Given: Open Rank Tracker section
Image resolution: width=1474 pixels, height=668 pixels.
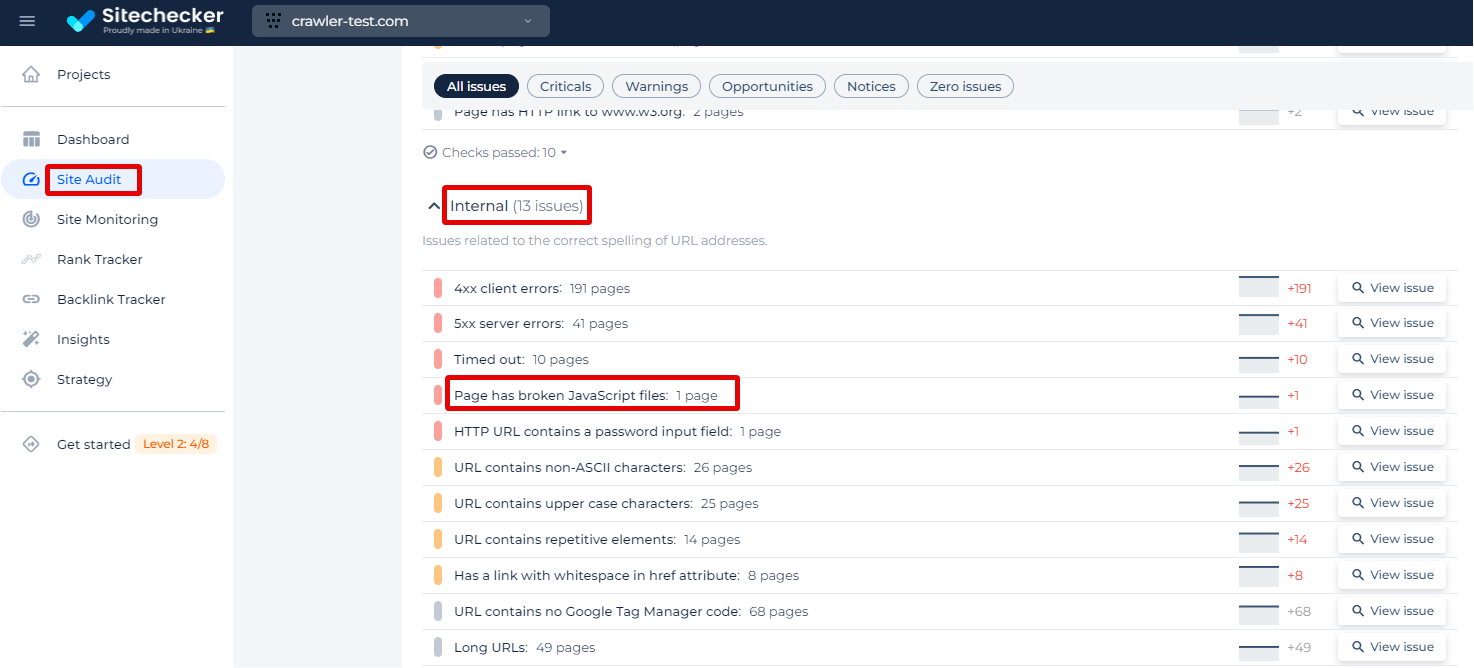Looking at the screenshot, I should pos(100,259).
